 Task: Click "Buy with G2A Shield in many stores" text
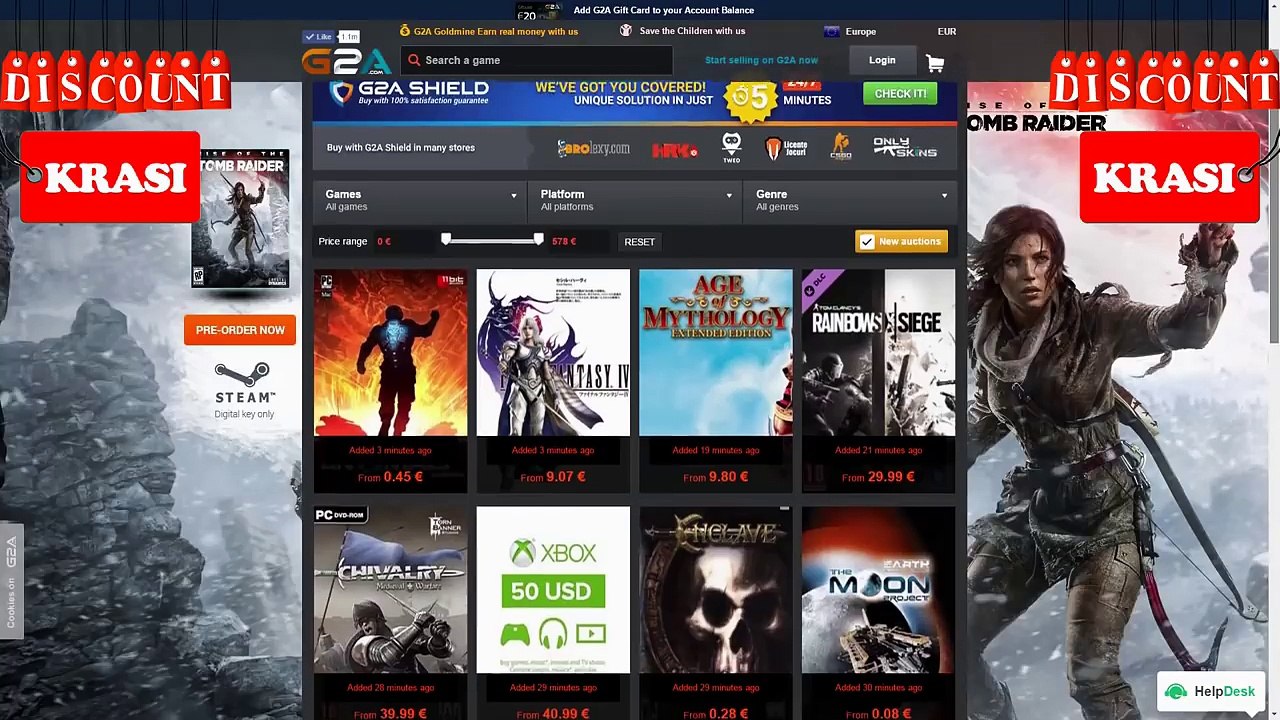[x=401, y=148]
